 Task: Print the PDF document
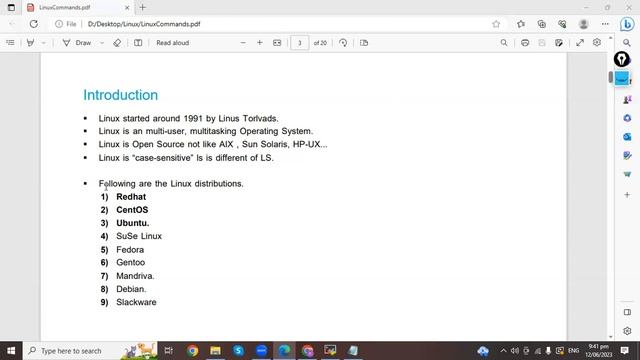click(x=525, y=42)
